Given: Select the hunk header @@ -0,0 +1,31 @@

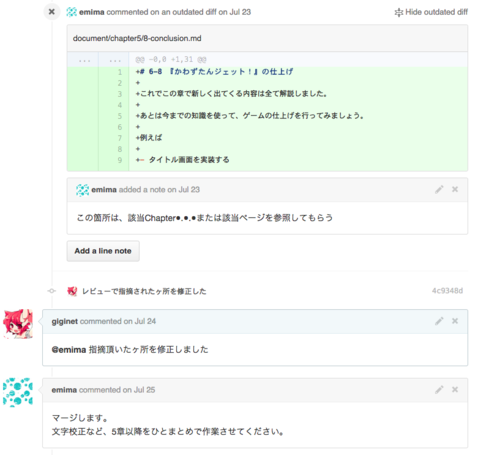Looking at the screenshot, I should coord(171,60).
